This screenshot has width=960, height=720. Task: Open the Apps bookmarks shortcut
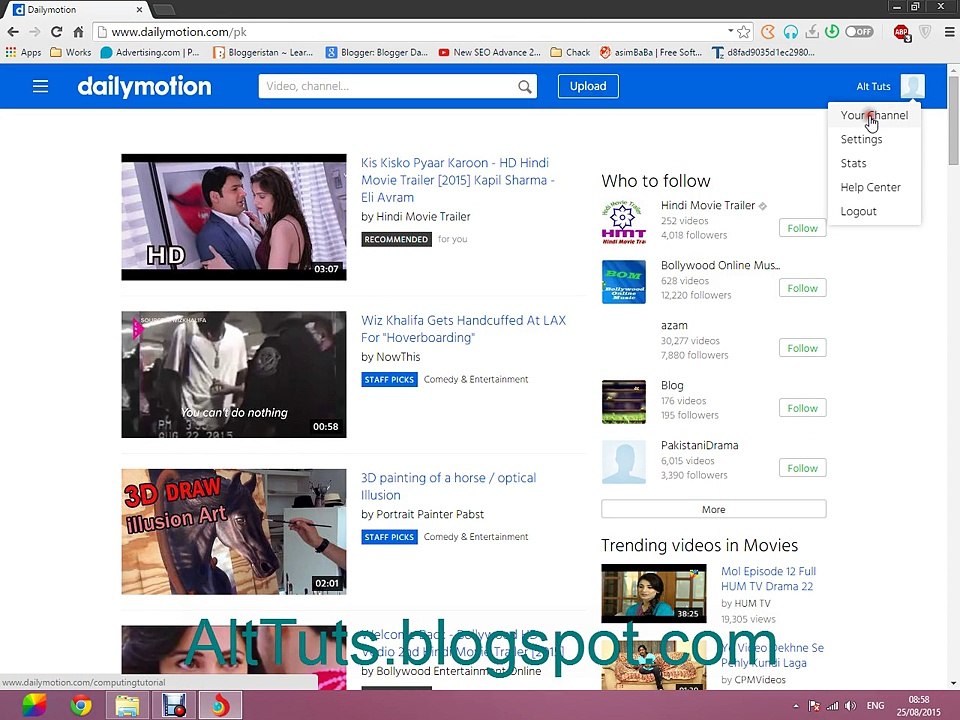23,53
